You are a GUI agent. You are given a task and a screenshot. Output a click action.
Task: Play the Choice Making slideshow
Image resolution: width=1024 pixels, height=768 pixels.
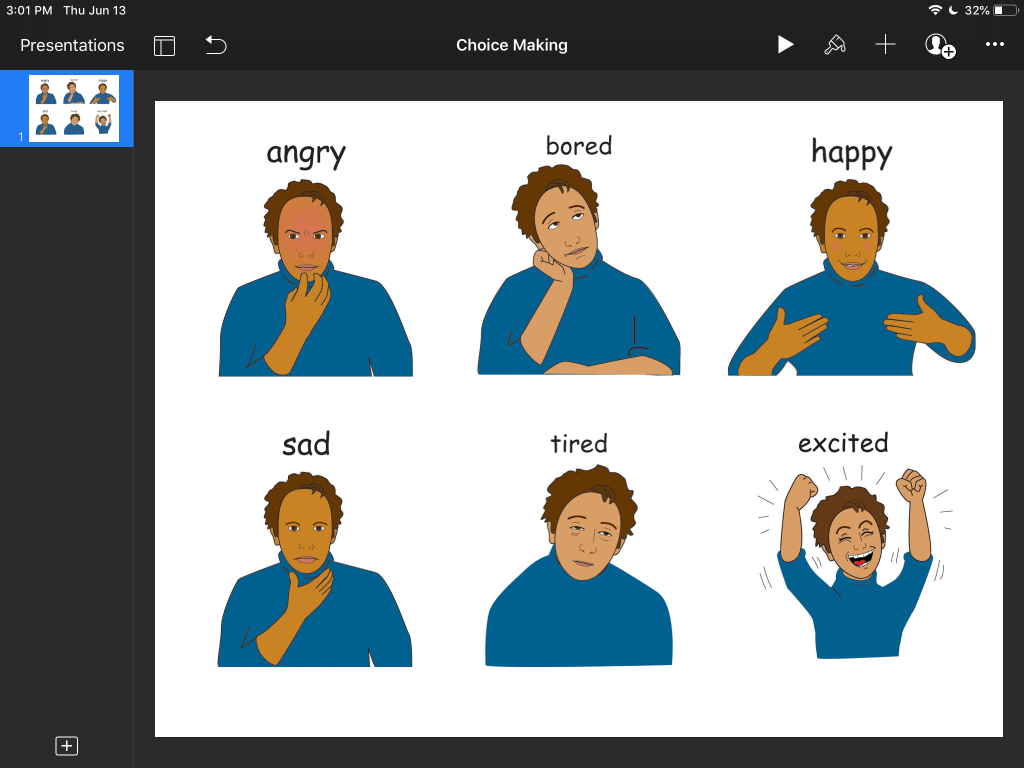click(785, 45)
